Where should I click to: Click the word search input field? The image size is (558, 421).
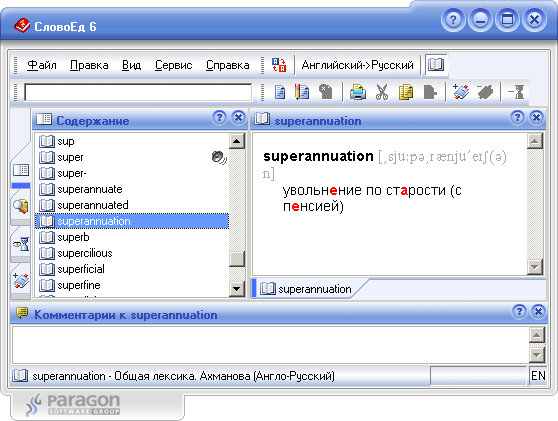tap(138, 93)
